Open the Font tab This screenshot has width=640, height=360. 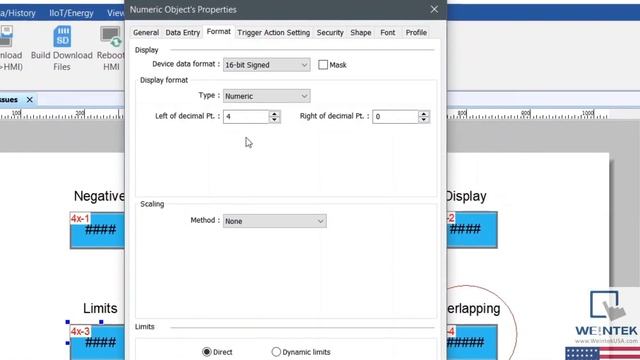tap(387, 33)
